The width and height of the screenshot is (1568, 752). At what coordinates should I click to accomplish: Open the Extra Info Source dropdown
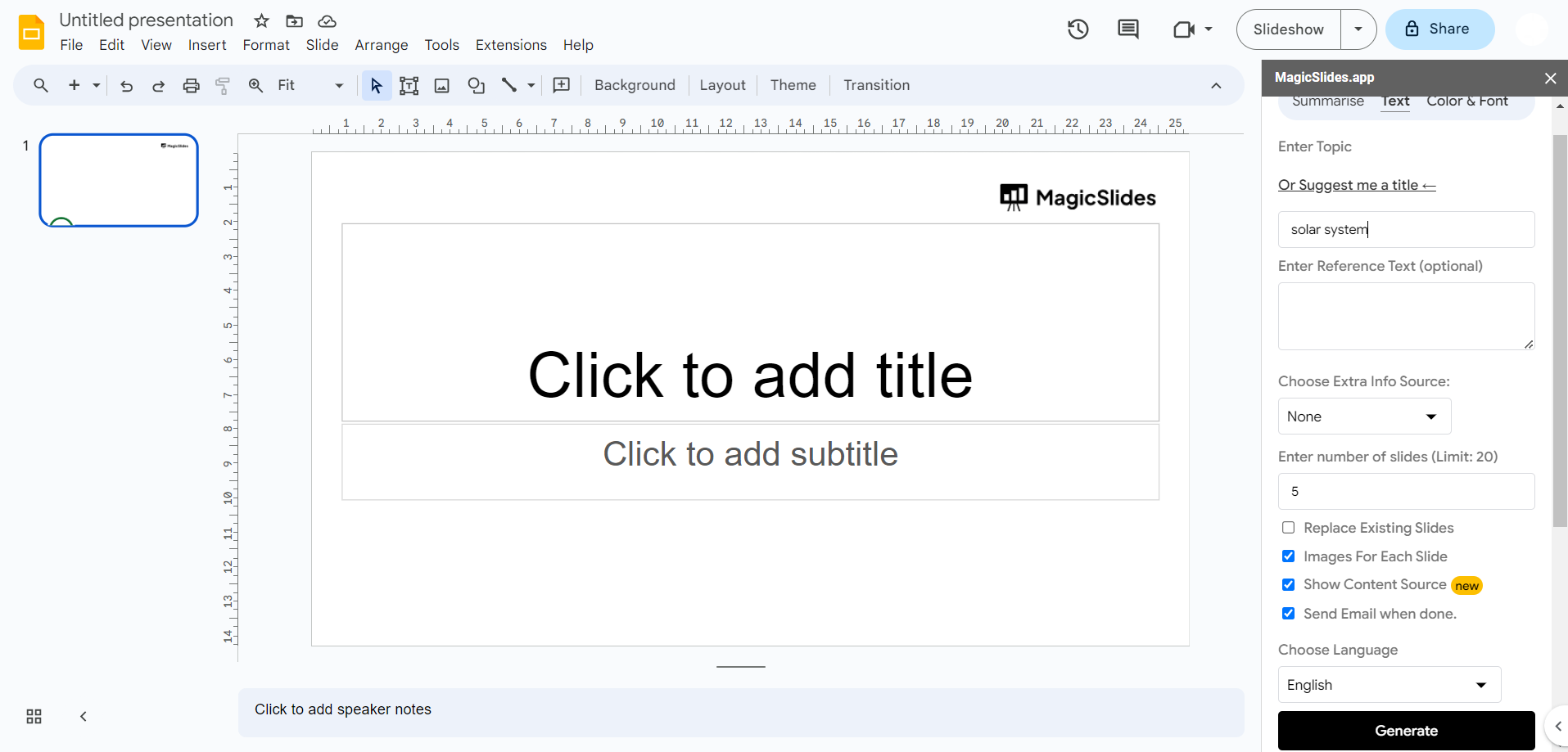click(x=1364, y=417)
